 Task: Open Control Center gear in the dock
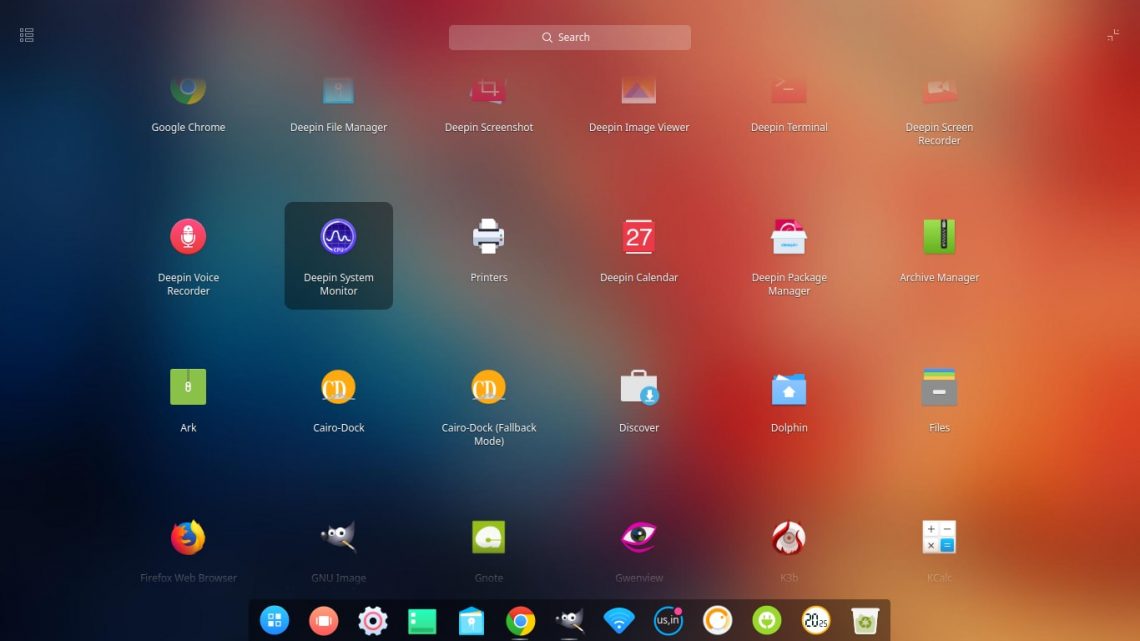tap(373, 620)
